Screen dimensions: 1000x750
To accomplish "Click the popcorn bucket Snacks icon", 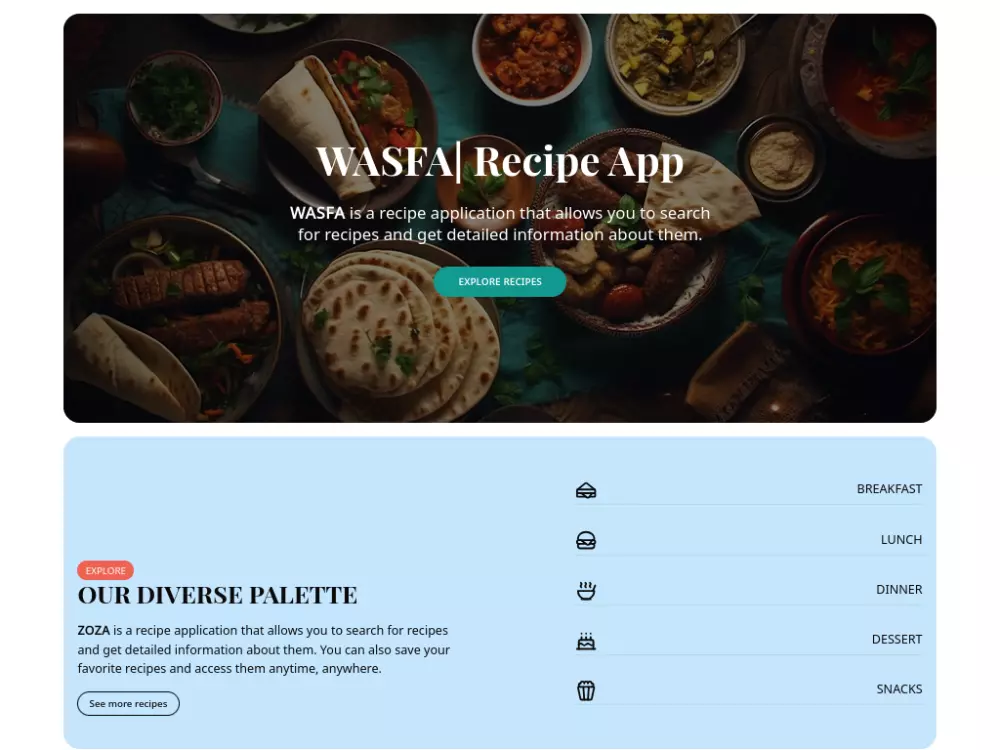I will 585,690.
